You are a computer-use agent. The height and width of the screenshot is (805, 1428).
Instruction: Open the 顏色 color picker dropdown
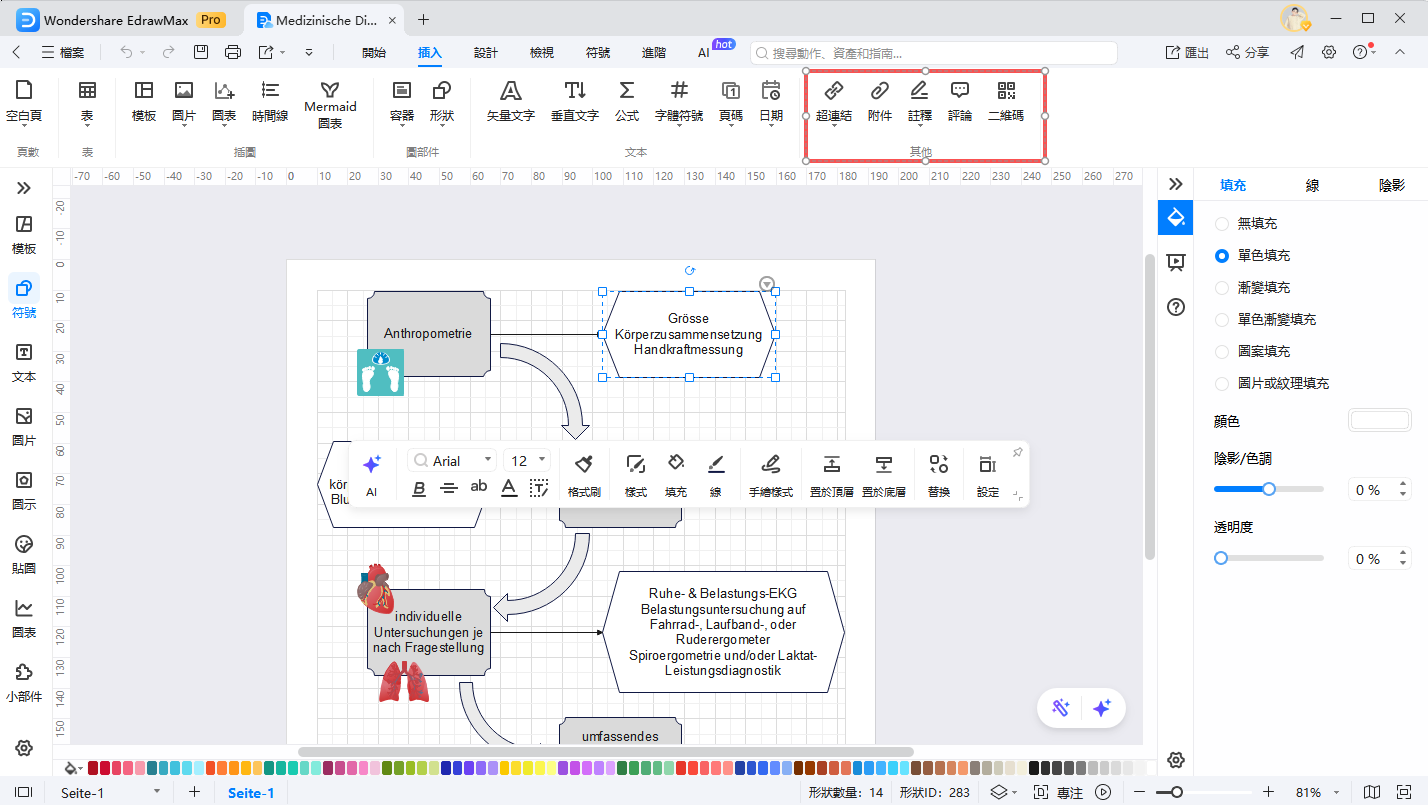(1379, 421)
